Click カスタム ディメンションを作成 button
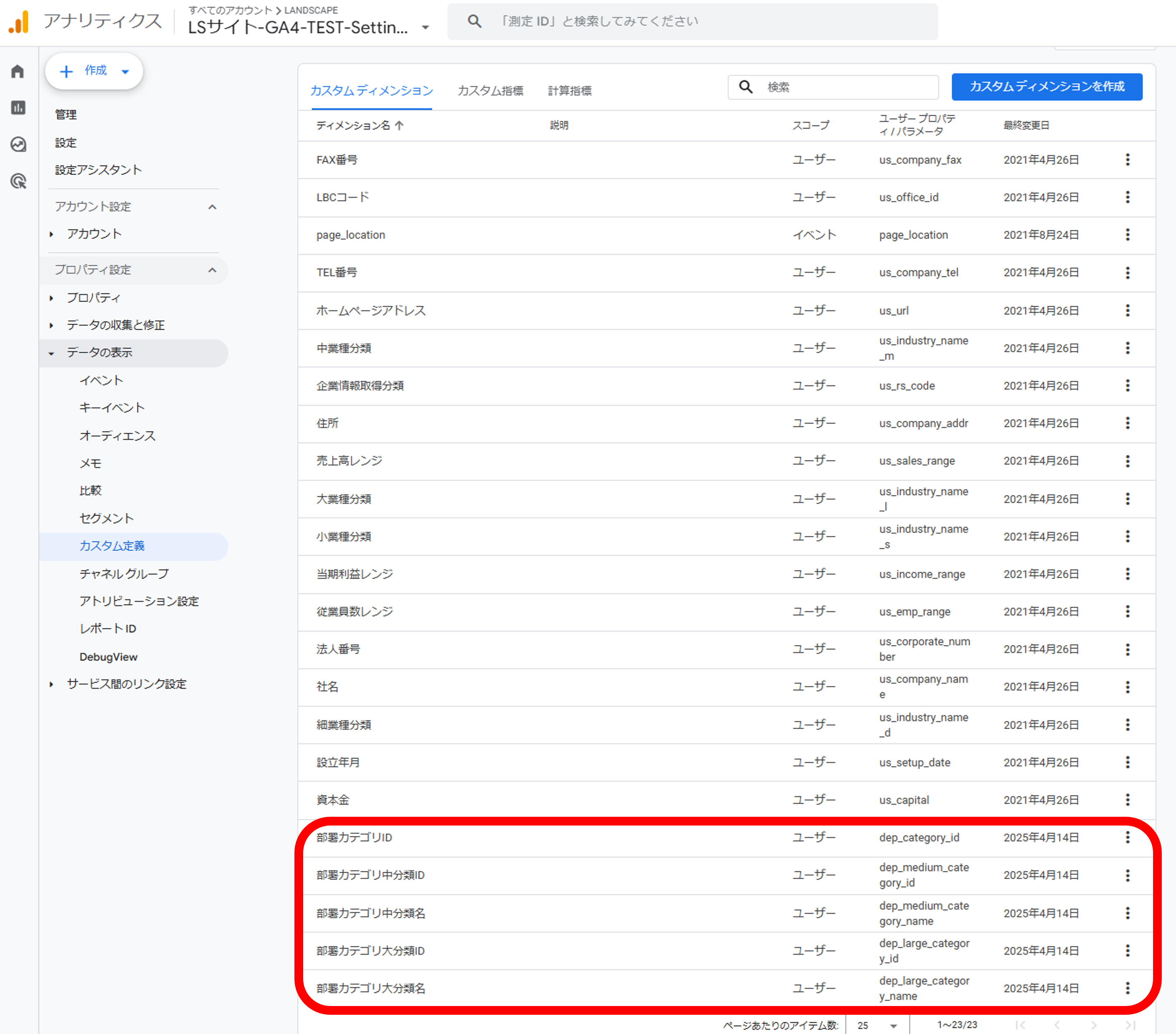Screen dimensions: 1176x1034 pyautogui.click(x=1047, y=86)
